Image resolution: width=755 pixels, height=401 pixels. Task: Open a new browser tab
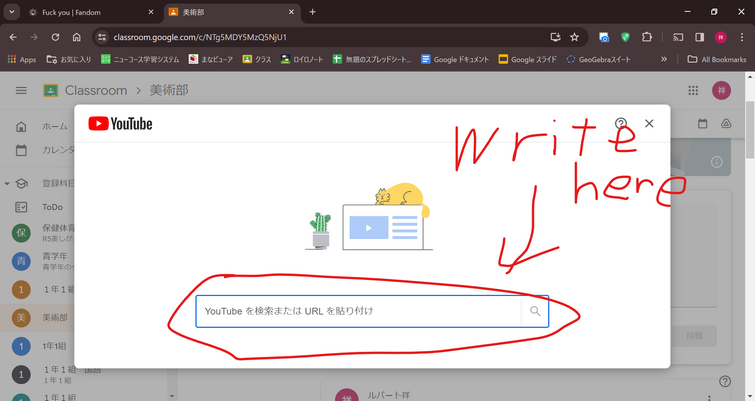pyautogui.click(x=312, y=12)
